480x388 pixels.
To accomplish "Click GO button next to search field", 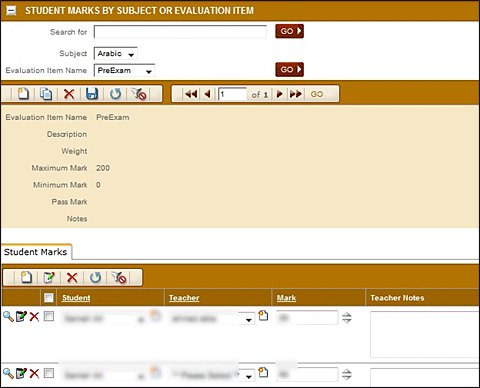I will (x=289, y=31).
